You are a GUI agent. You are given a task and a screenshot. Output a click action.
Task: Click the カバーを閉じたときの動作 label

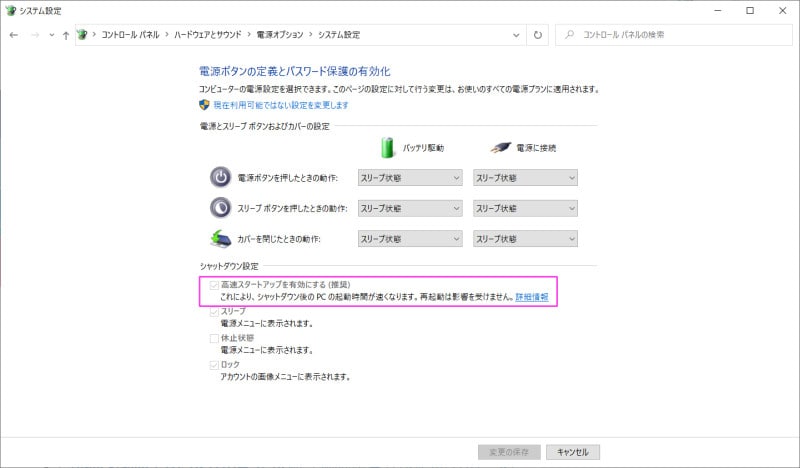tap(279, 239)
